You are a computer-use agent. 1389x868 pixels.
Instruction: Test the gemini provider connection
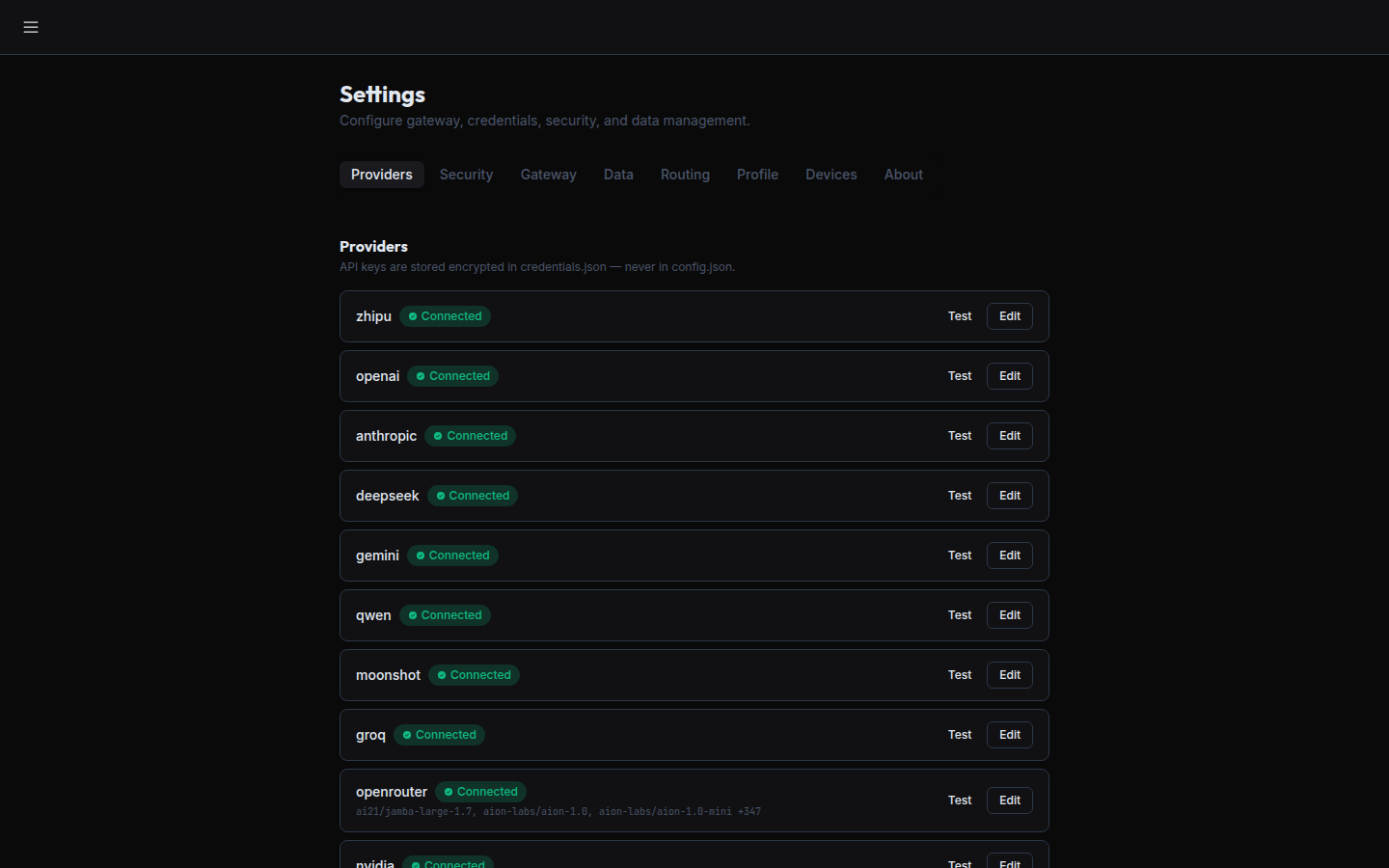(960, 556)
